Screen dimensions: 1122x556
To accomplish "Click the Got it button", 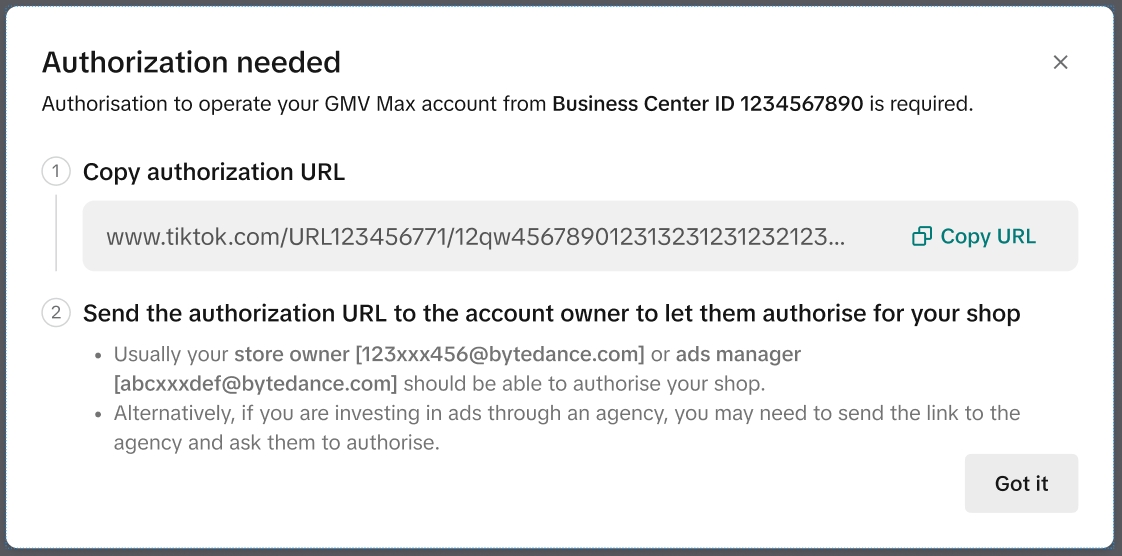I will (x=1021, y=483).
